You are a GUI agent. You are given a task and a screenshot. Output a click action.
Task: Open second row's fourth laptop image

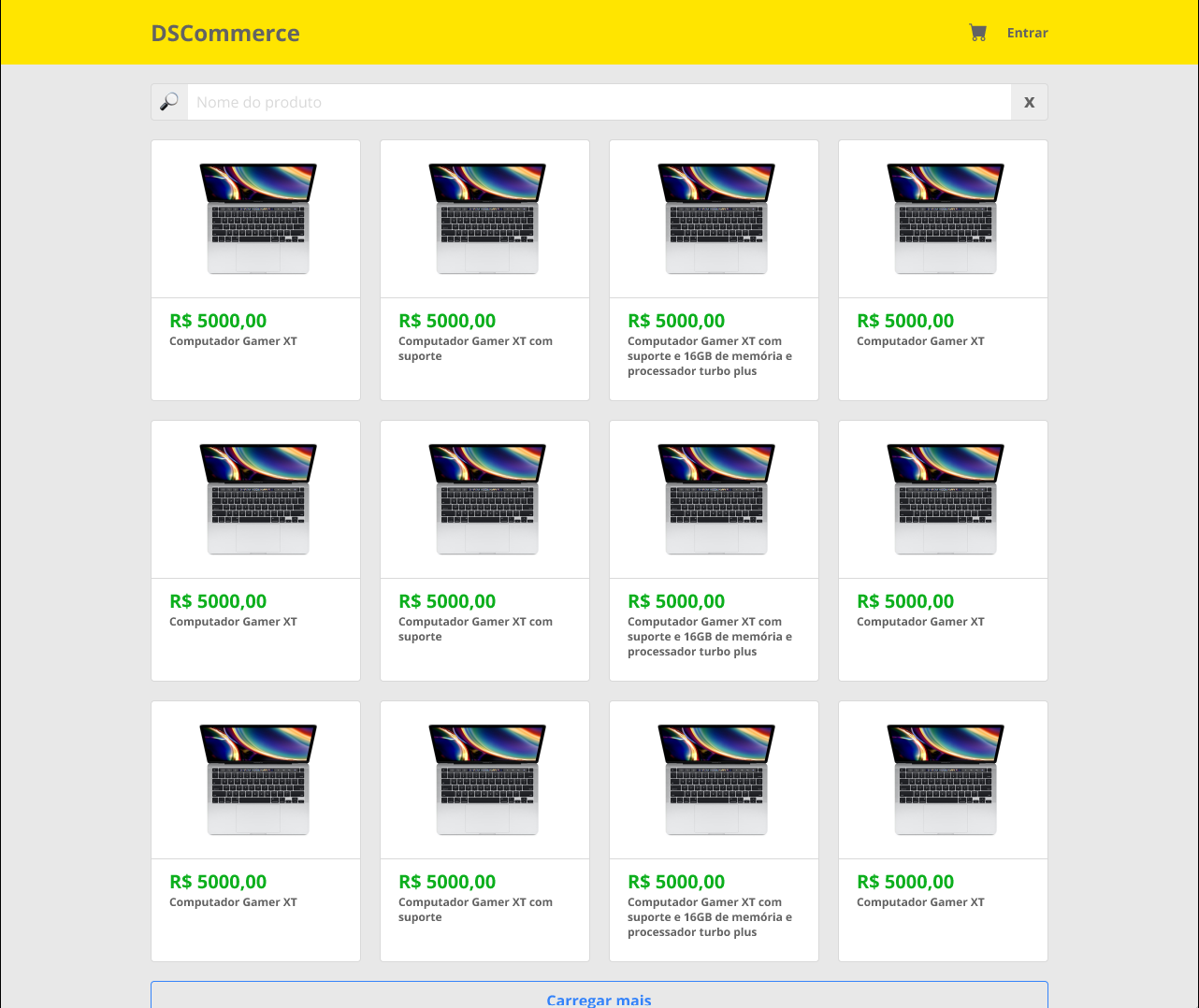tap(946, 499)
